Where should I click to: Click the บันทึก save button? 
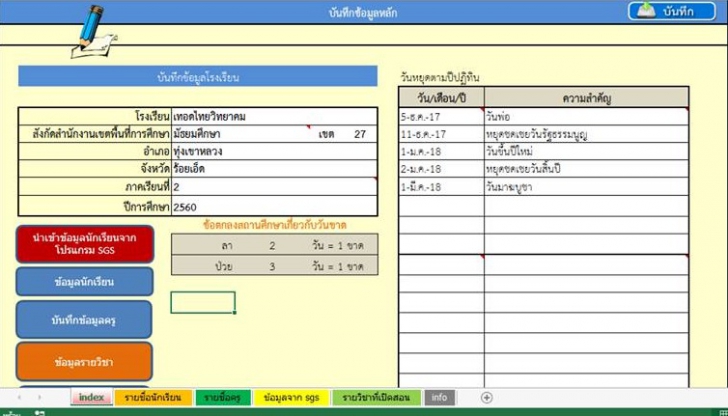[671, 12]
